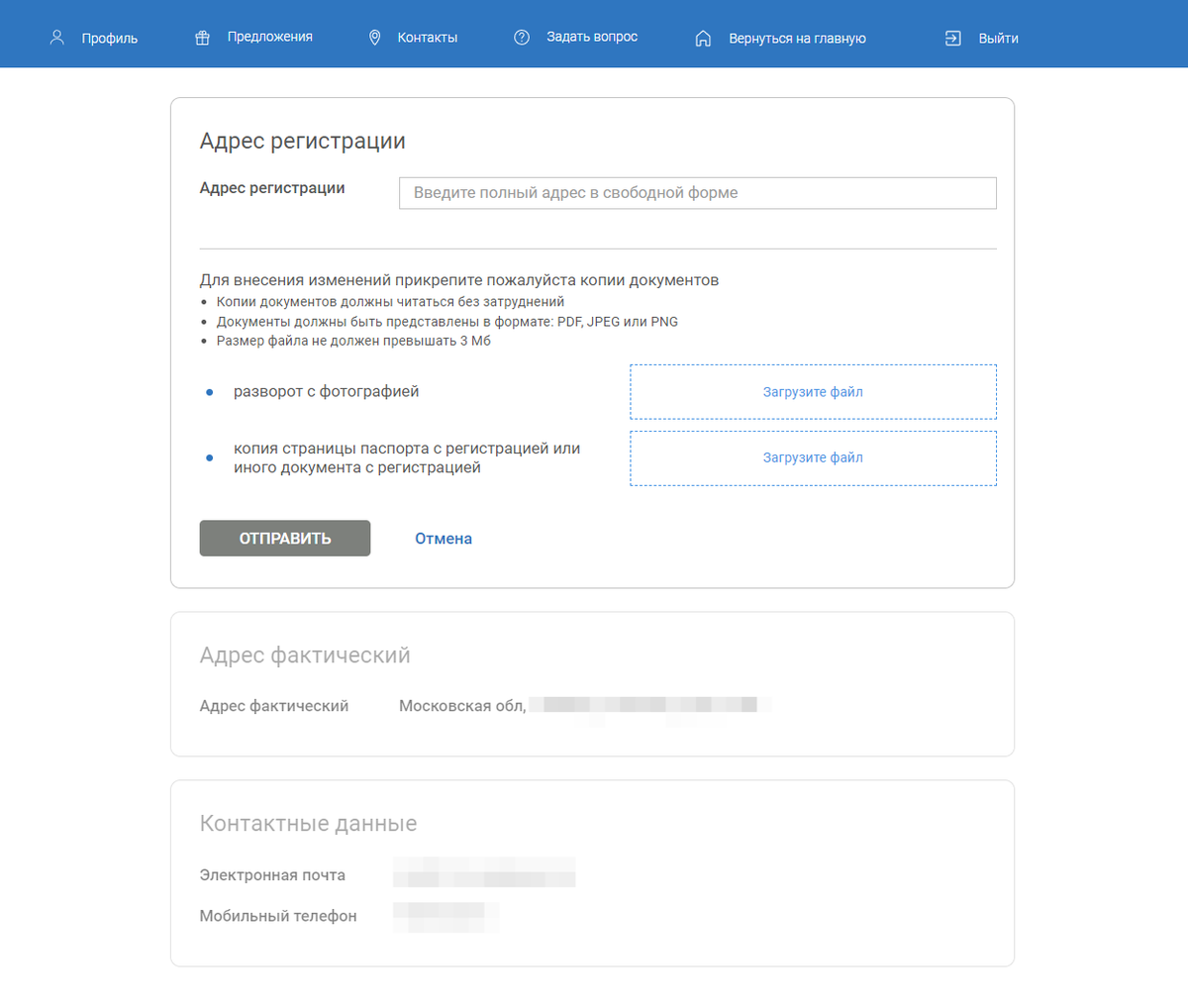This screenshot has width=1188, height=1008.
Task: Go to the Контакты page
Action: [x=428, y=38]
